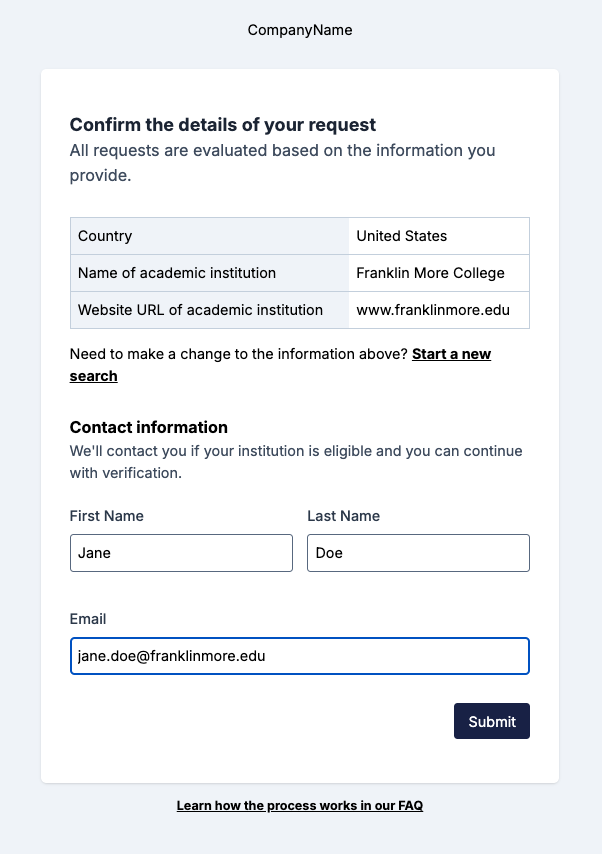The width and height of the screenshot is (602, 854).
Task: Click the Confirm the details heading
Action: (x=223, y=125)
